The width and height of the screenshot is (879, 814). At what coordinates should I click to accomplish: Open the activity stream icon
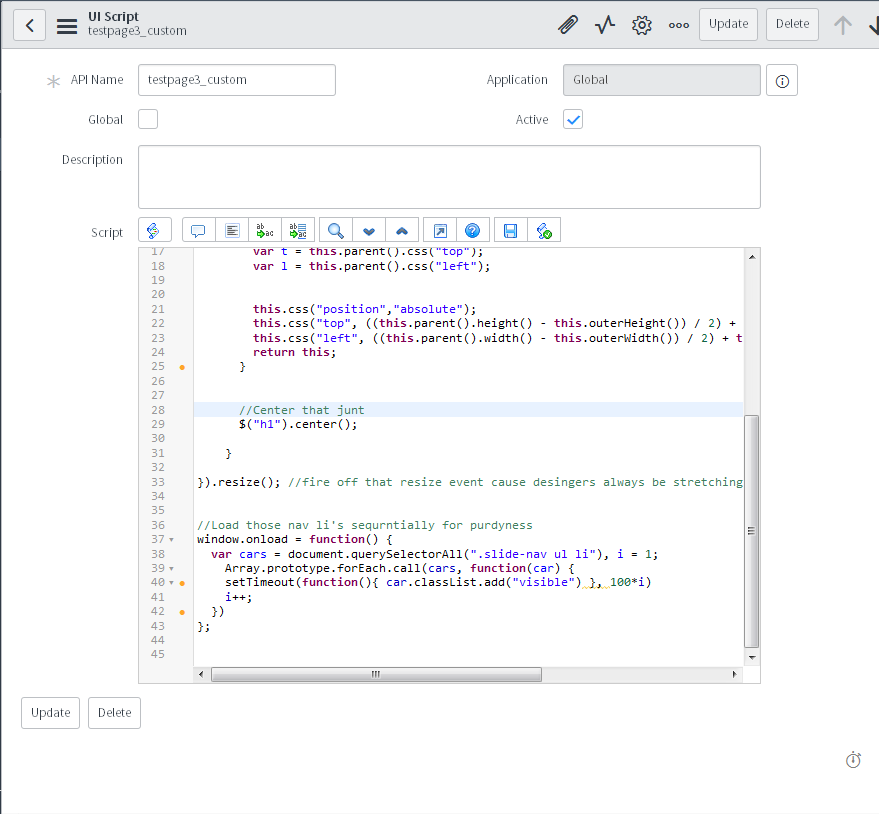tap(605, 25)
